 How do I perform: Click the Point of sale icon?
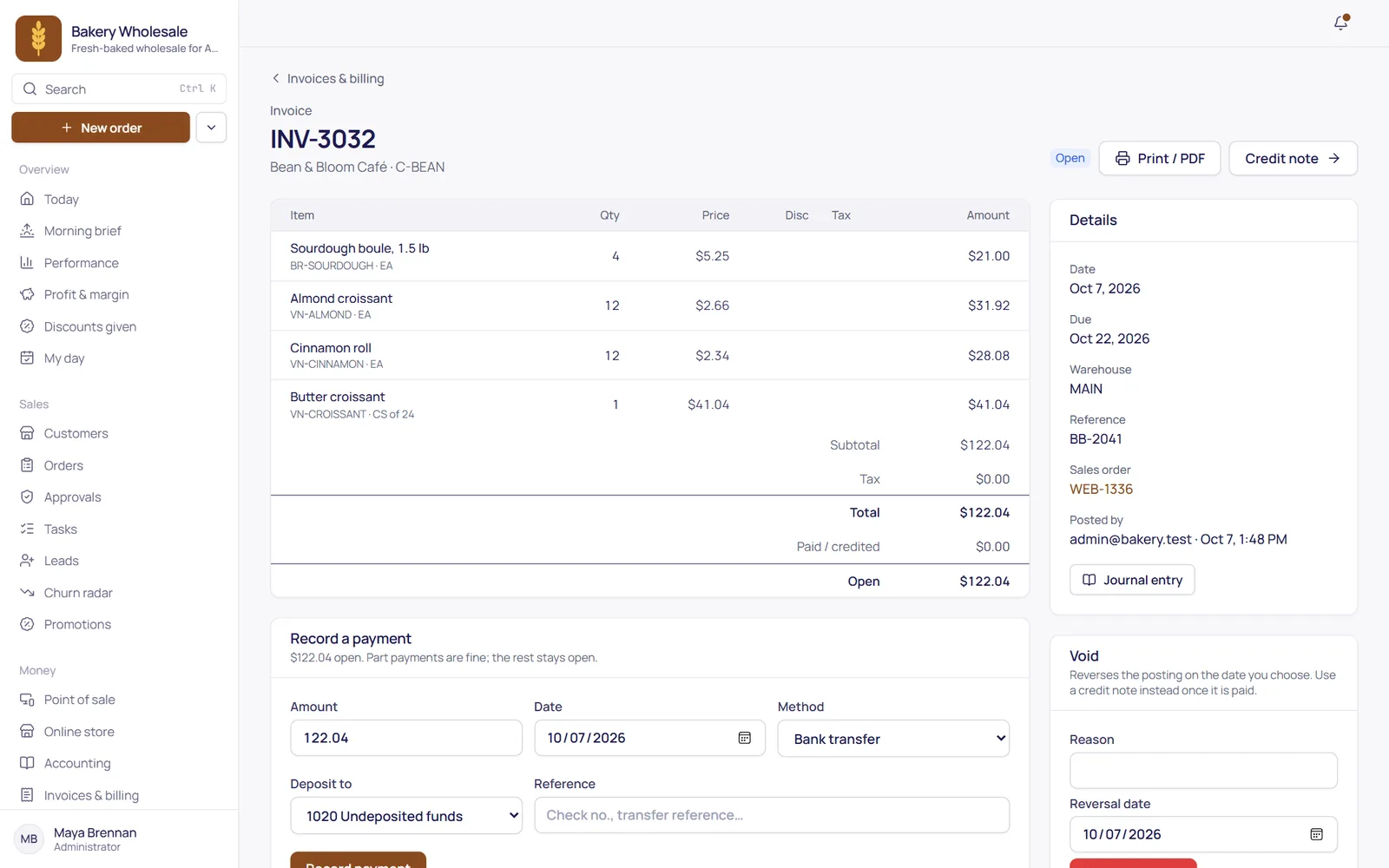tap(27, 700)
